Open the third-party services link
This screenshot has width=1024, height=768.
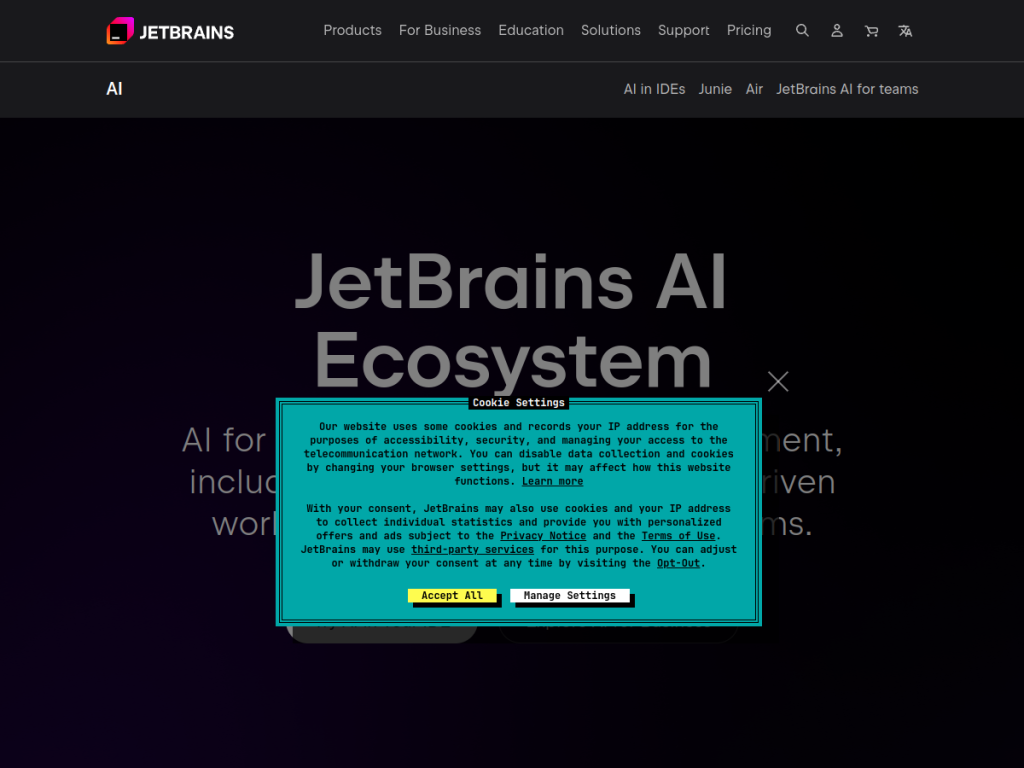click(x=472, y=550)
